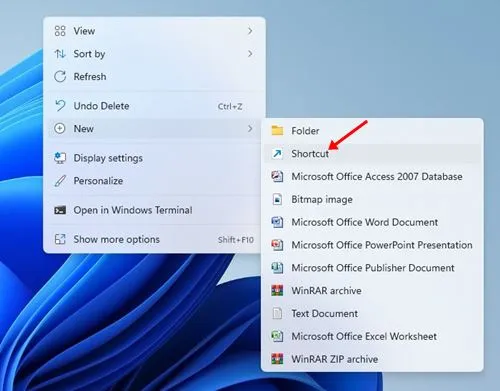Create a new Text Document

point(372,313)
